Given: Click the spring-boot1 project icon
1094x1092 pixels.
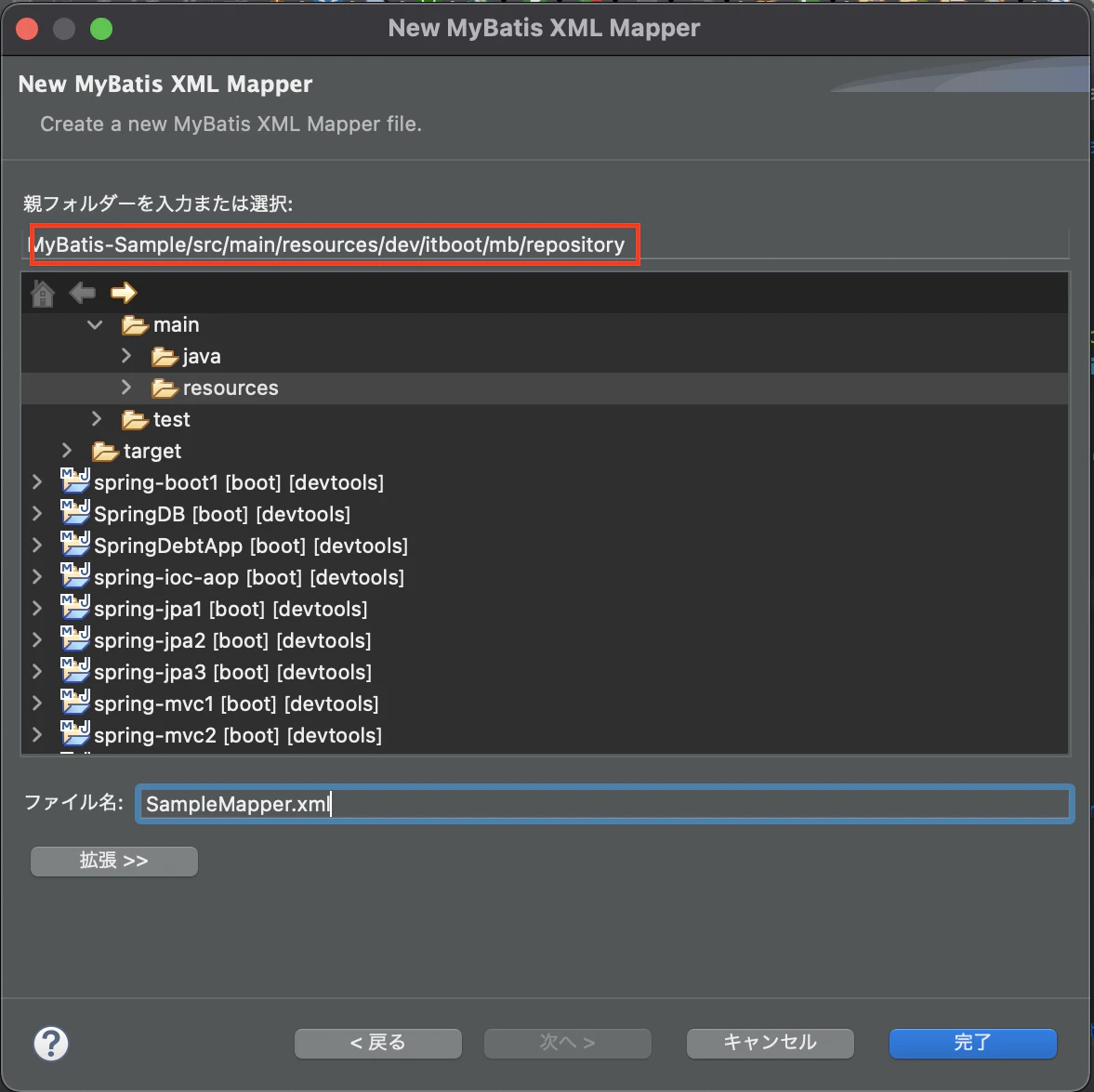Looking at the screenshot, I should point(74,481).
